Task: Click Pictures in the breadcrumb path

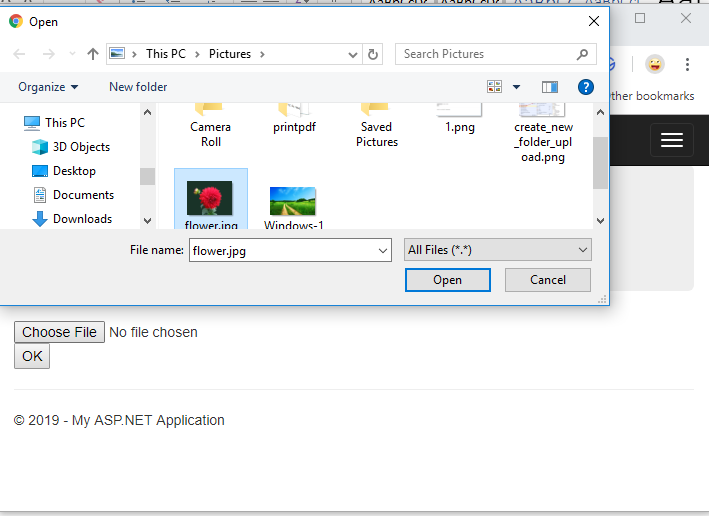Action: 229,54
